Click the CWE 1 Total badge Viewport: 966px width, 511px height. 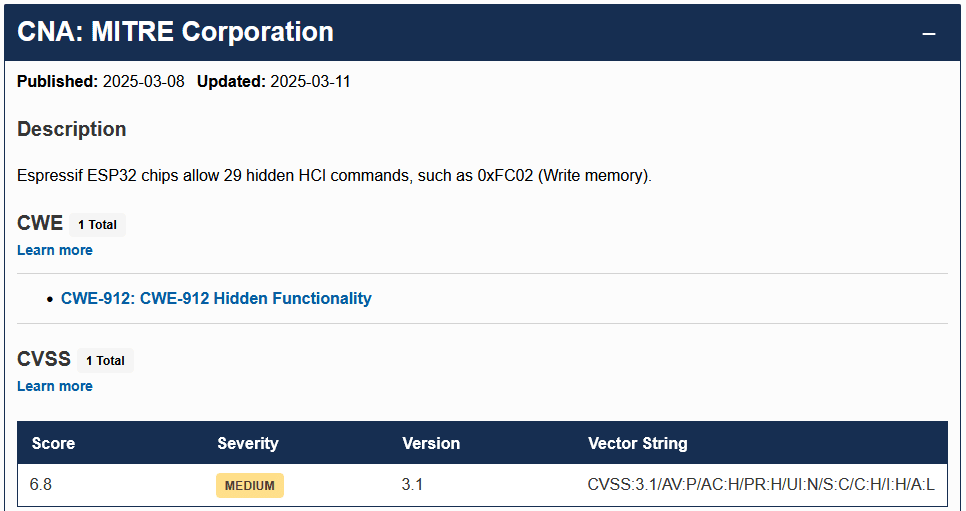click(x=98, y=225)
